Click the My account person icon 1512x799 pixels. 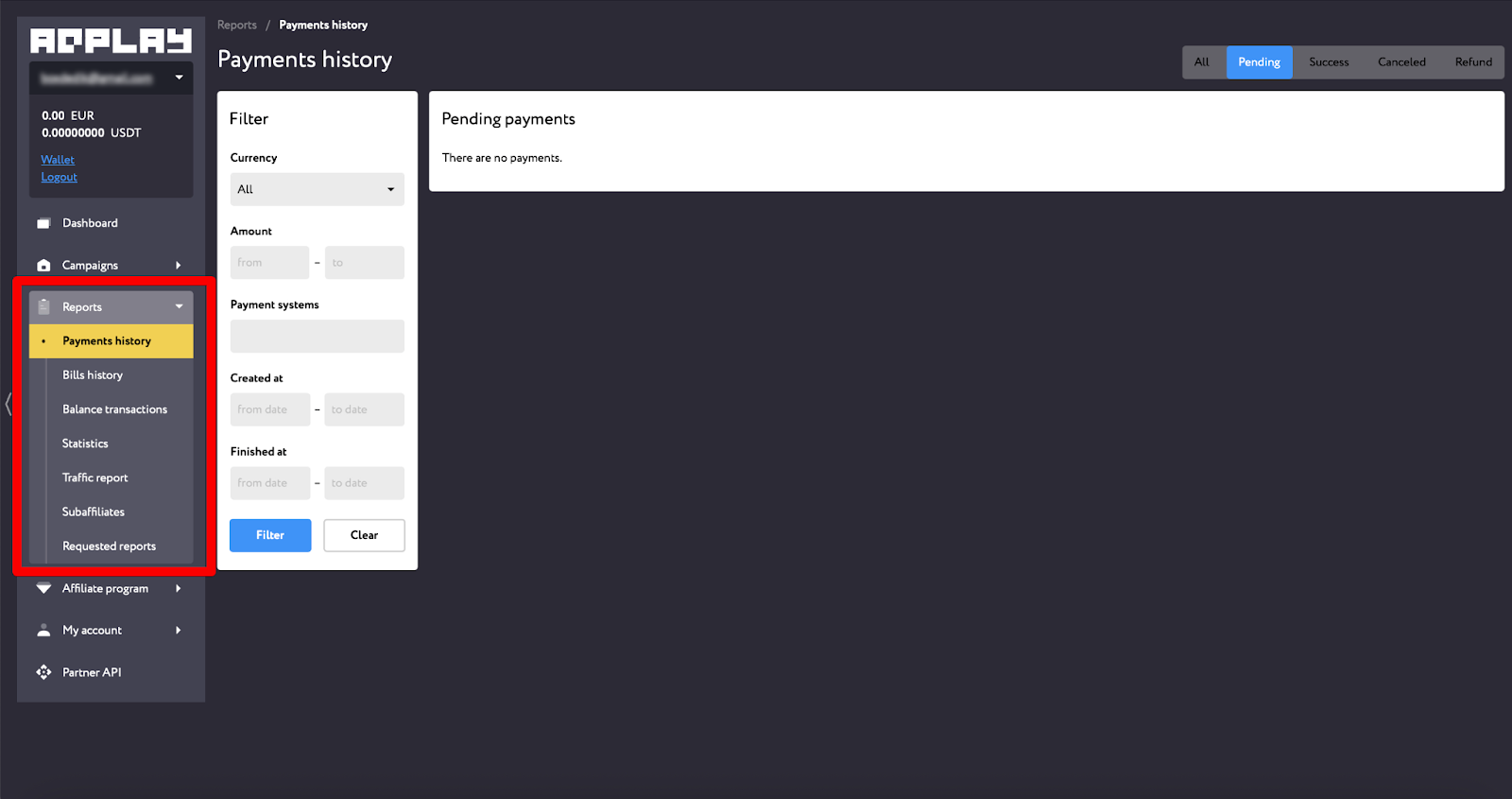click(x=43, y=630)
